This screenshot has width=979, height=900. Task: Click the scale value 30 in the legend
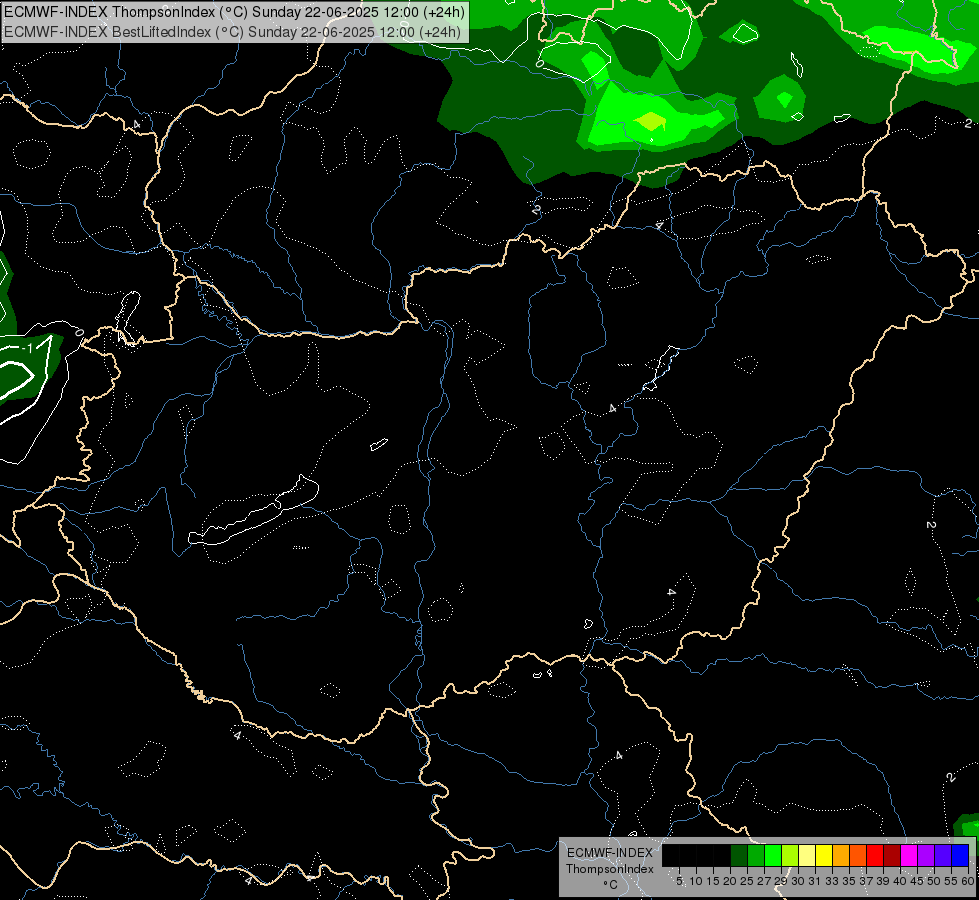pos(799,881)
